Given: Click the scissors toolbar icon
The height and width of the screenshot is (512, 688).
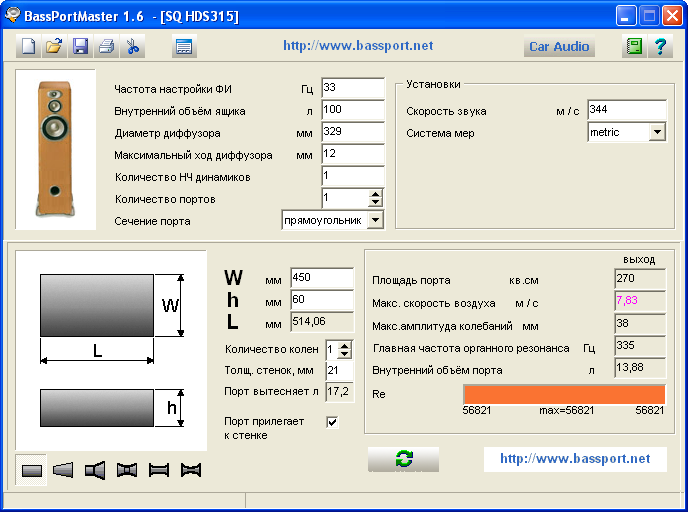Looking at the screenshot, I should (x=132, y=46).
